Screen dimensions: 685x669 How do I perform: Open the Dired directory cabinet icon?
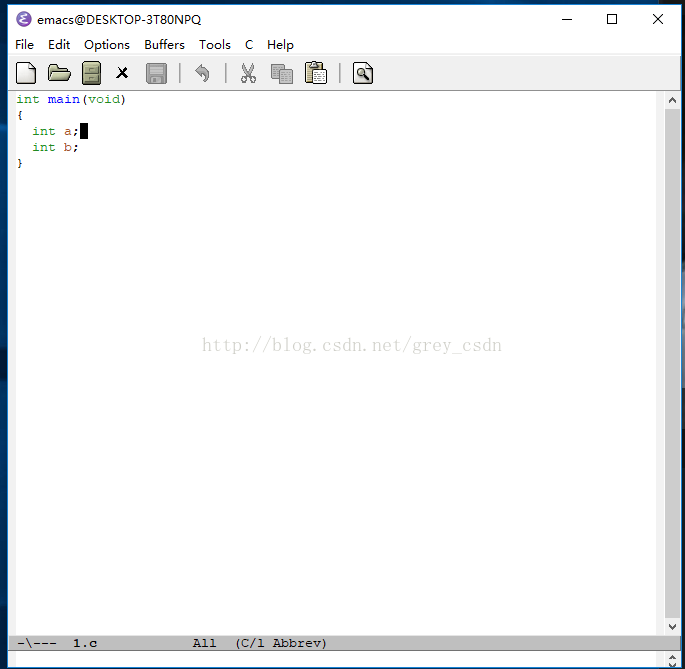pos(91,73)
